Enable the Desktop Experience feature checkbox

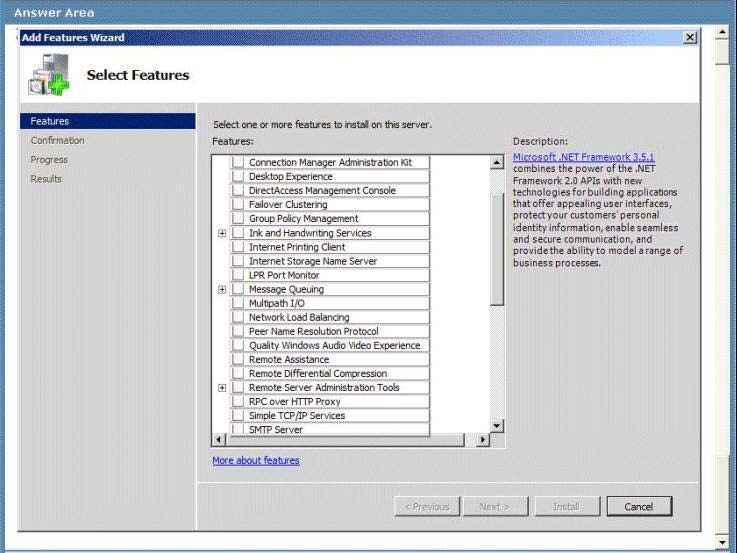click(x=238, y=176)
